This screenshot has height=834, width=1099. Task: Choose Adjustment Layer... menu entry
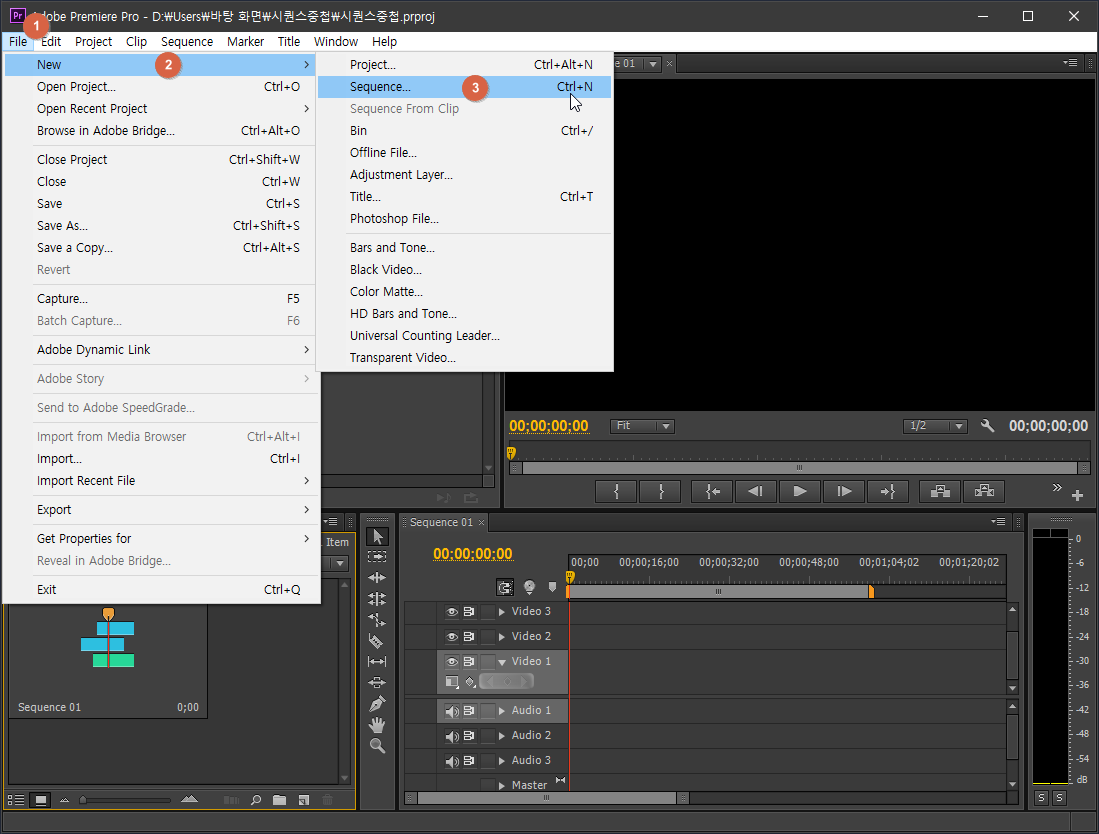point(465,175)
